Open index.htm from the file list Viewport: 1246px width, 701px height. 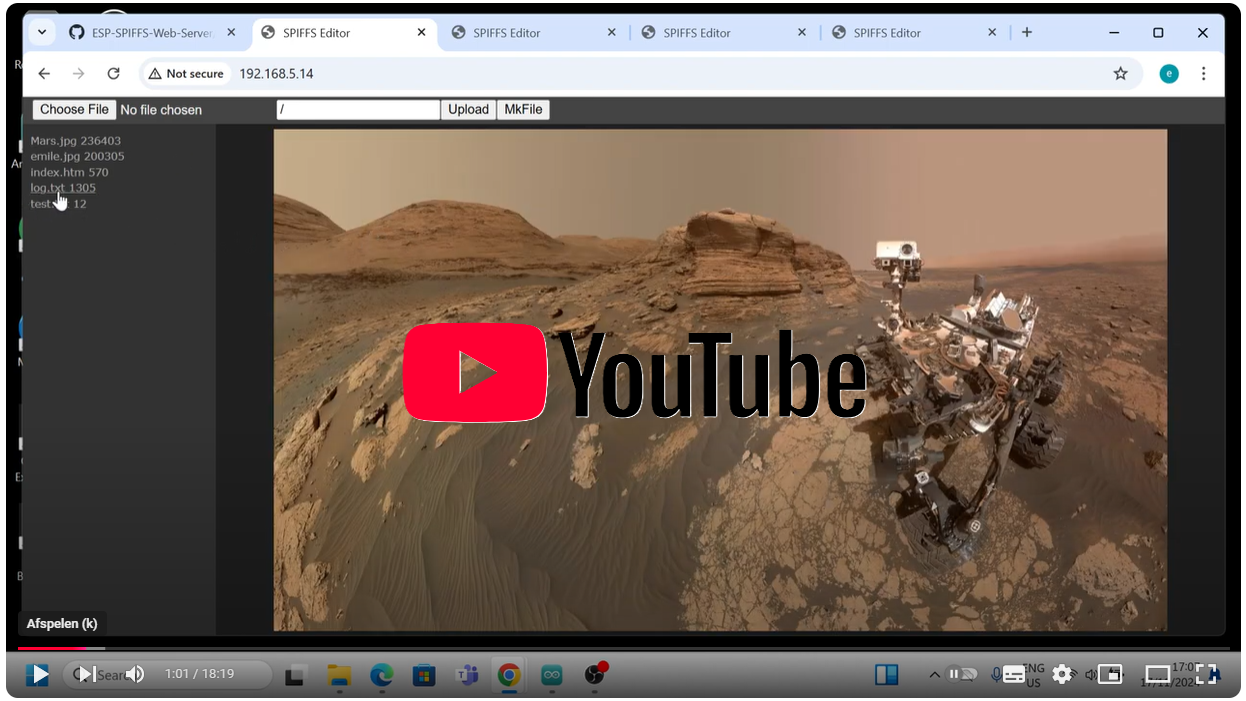(x=69, y=172)
